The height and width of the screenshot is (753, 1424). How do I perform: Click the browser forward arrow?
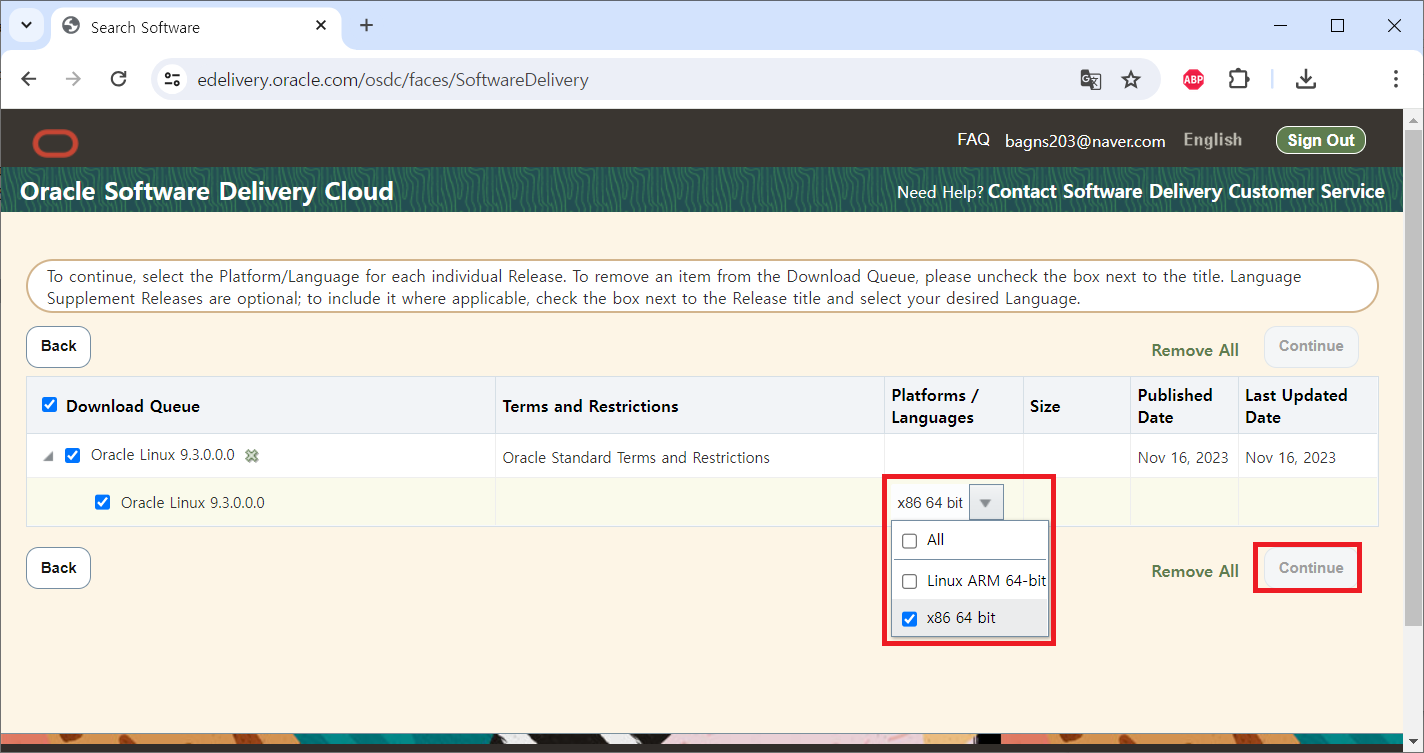(73, 79)
